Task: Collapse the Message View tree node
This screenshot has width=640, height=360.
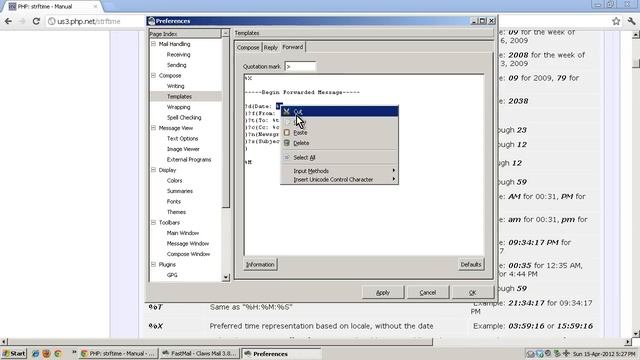Action: pyautogui.click(x=153, y=128)
